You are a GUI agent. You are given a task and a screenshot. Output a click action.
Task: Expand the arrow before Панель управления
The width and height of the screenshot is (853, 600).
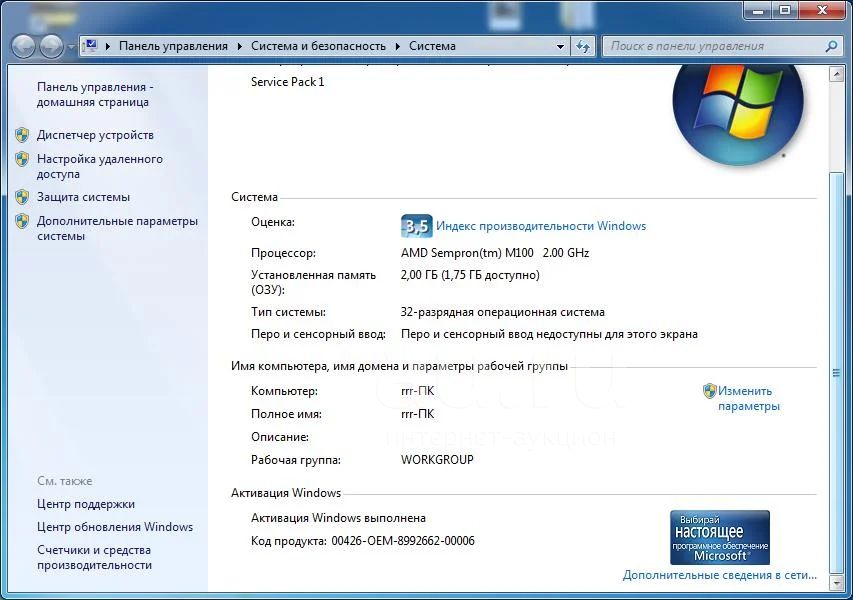108,46
